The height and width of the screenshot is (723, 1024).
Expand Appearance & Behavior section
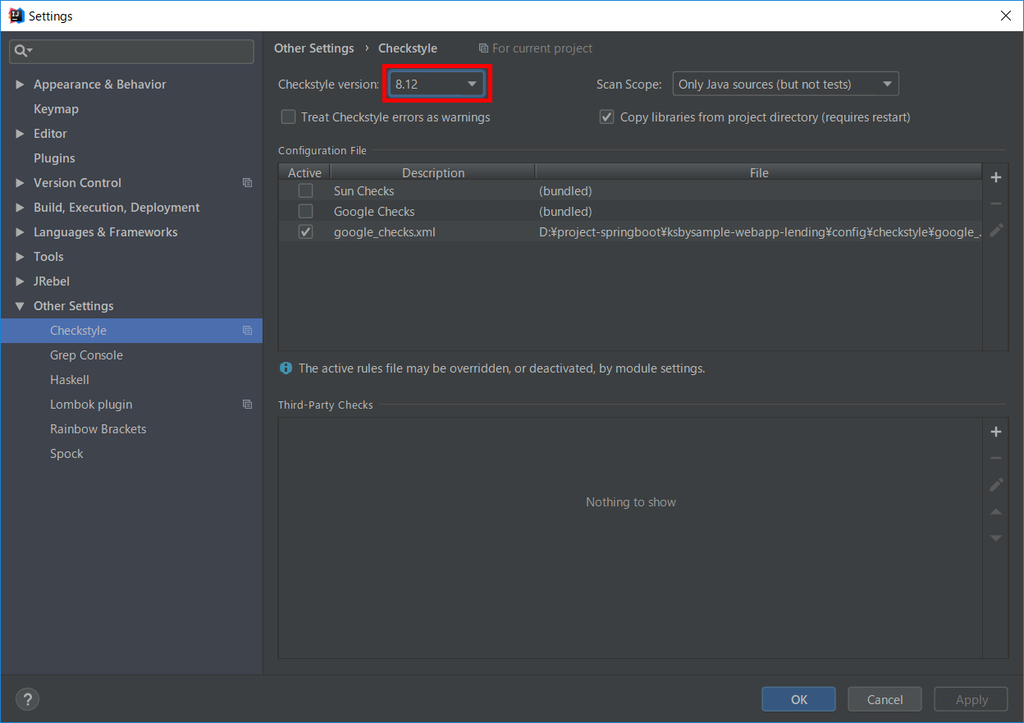coord(20,84)
